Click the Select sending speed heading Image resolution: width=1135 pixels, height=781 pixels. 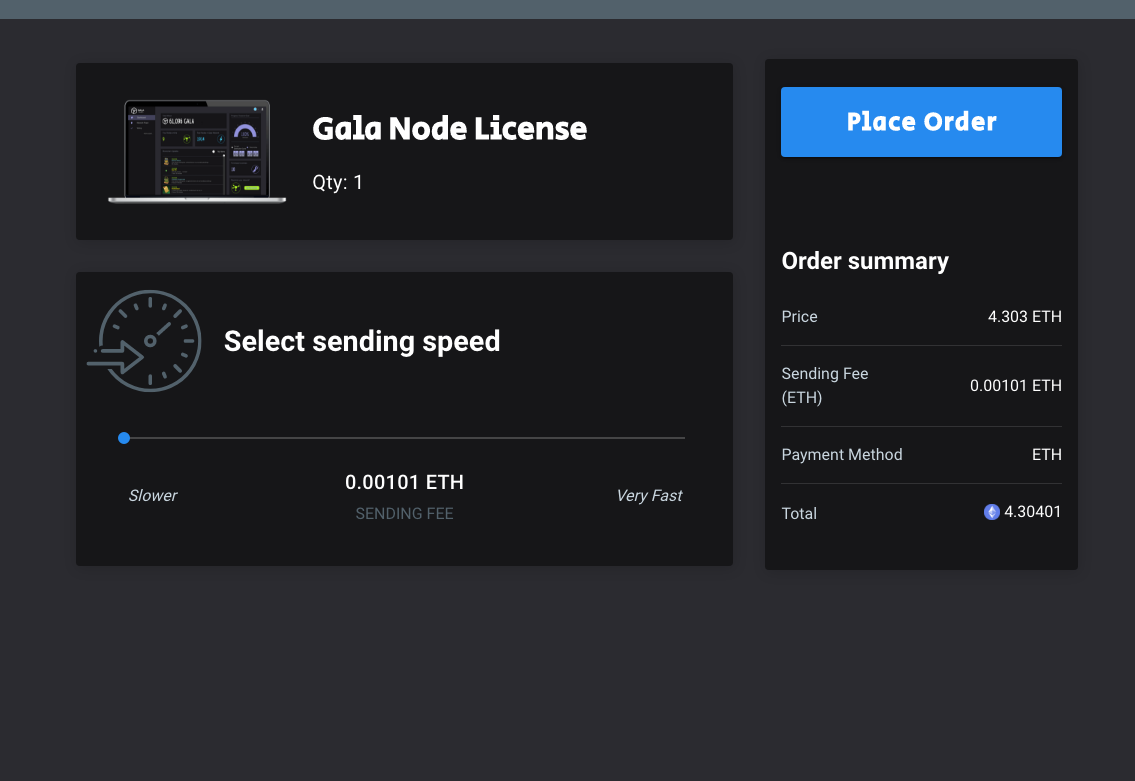pos(362,341)
